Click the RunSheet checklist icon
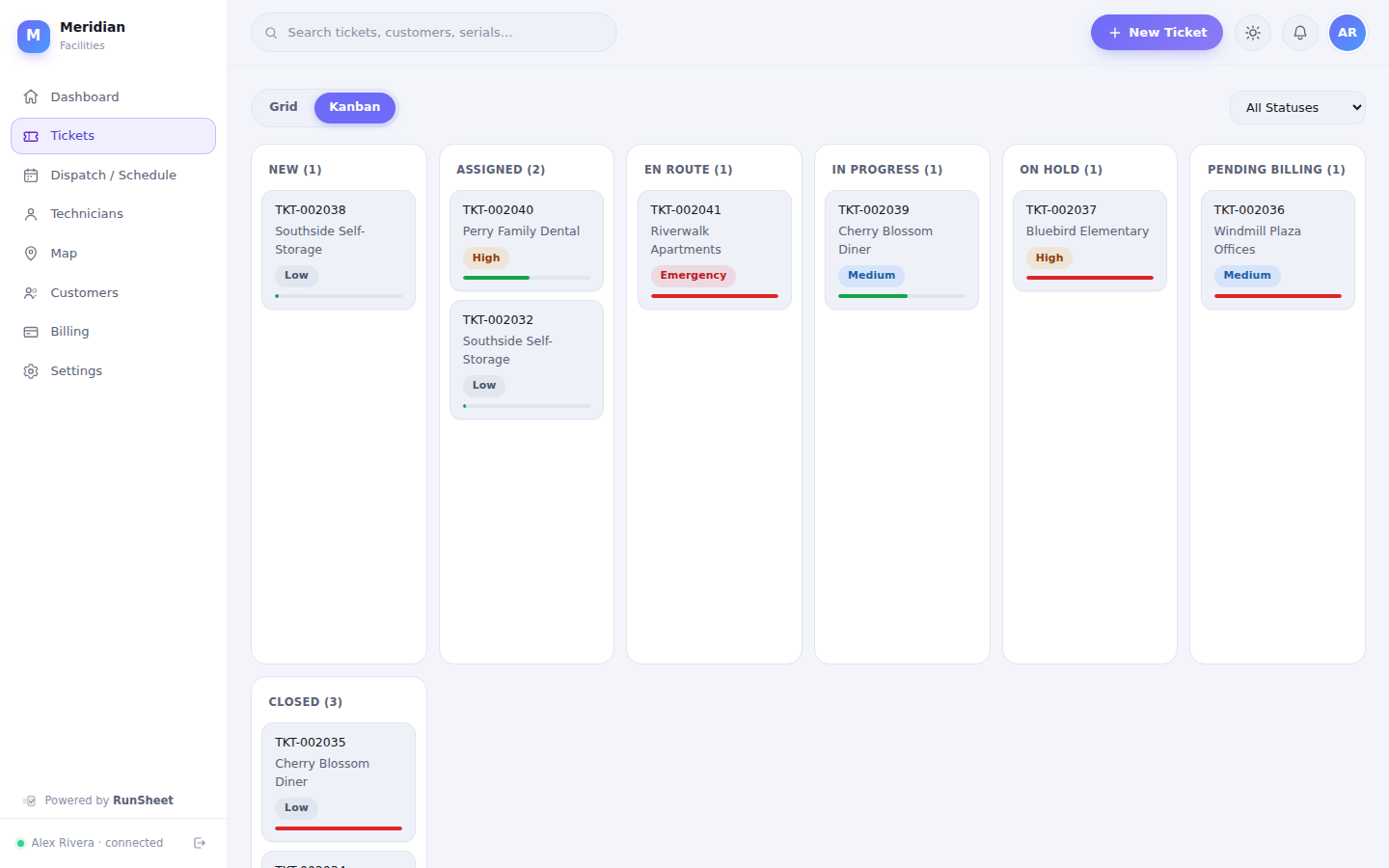1389x868 pixels. click(x=30, y=800)
